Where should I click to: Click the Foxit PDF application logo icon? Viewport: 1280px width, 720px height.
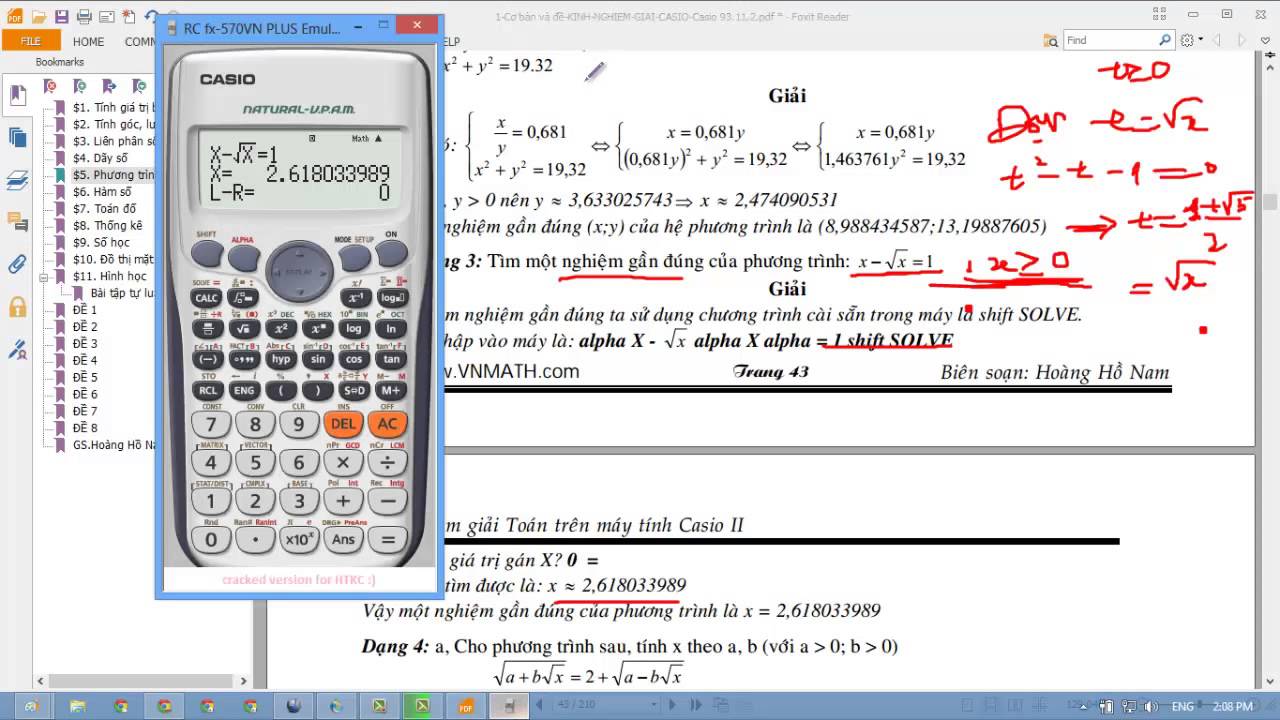point(14,16)
